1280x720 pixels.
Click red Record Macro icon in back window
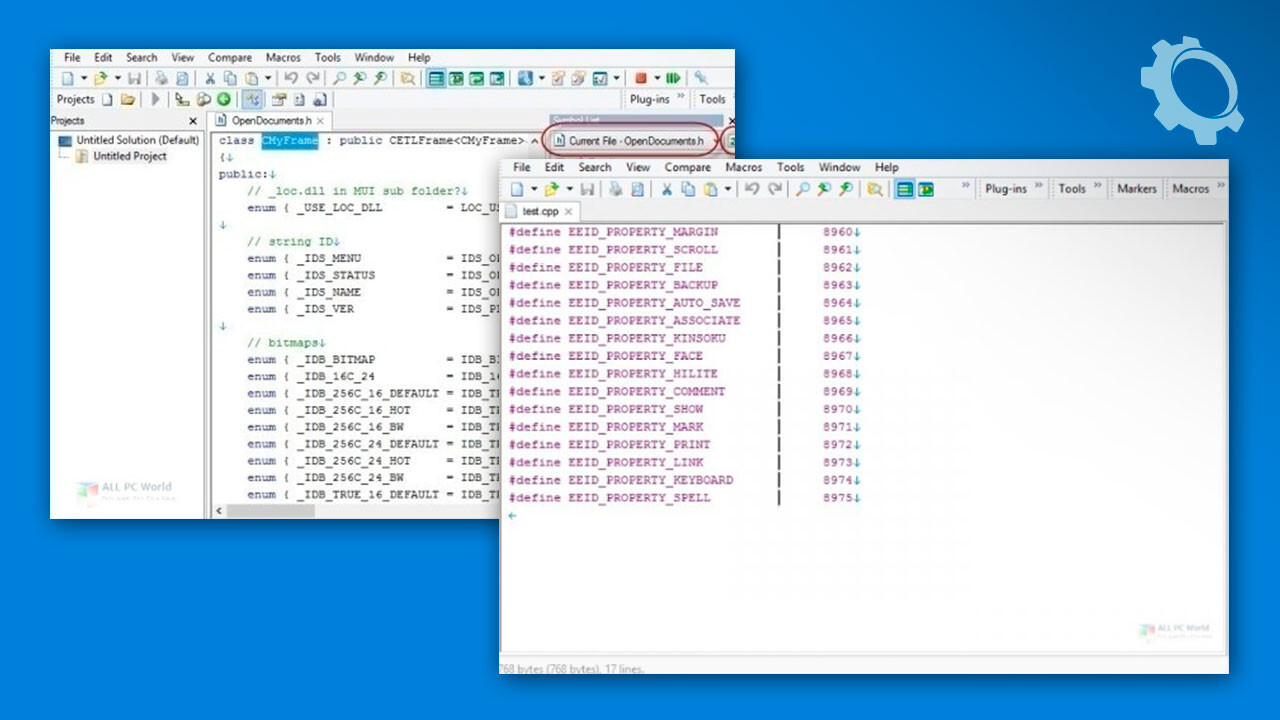coord(641,78)
